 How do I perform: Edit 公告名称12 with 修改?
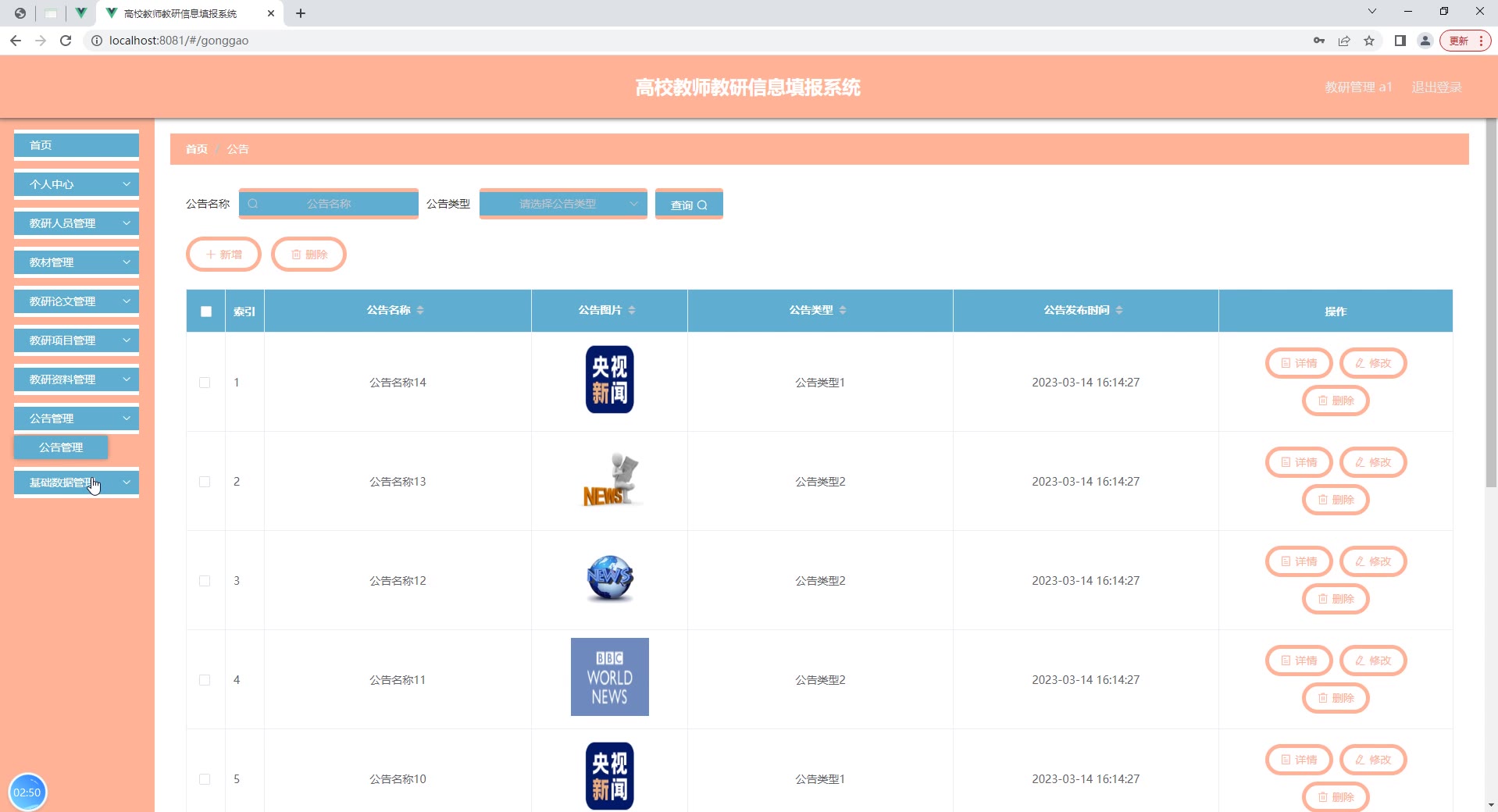(x=1373, y=561)
